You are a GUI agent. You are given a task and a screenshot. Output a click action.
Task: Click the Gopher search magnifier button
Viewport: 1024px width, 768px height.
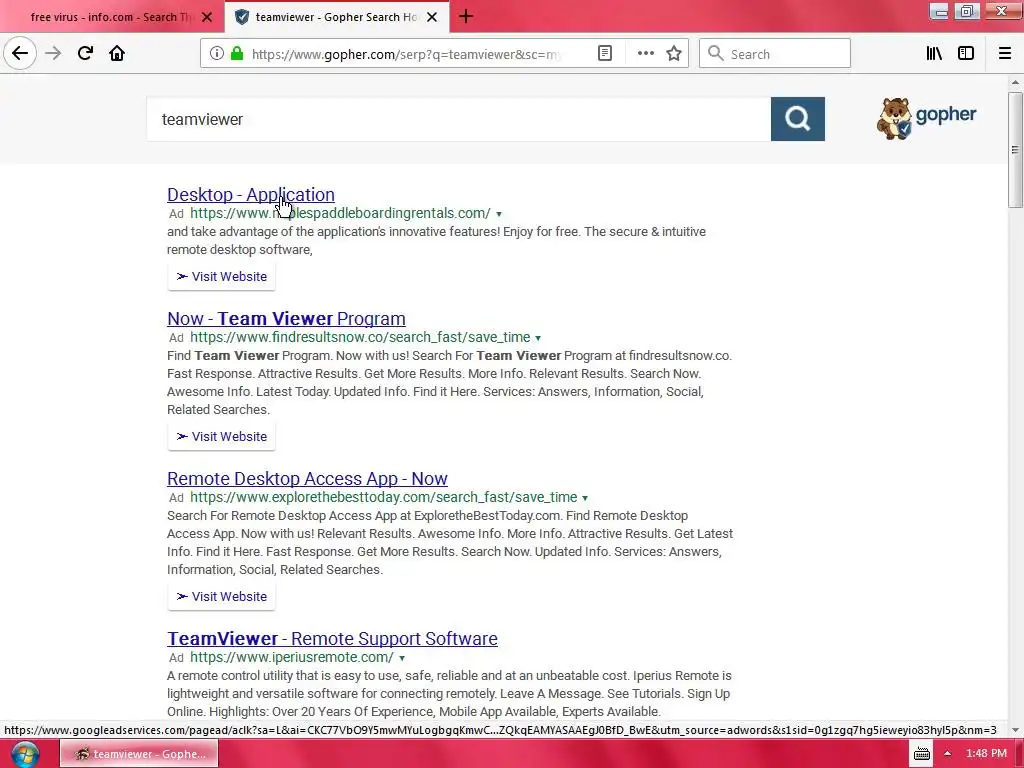pyautogui.click(x=797, y=119)
